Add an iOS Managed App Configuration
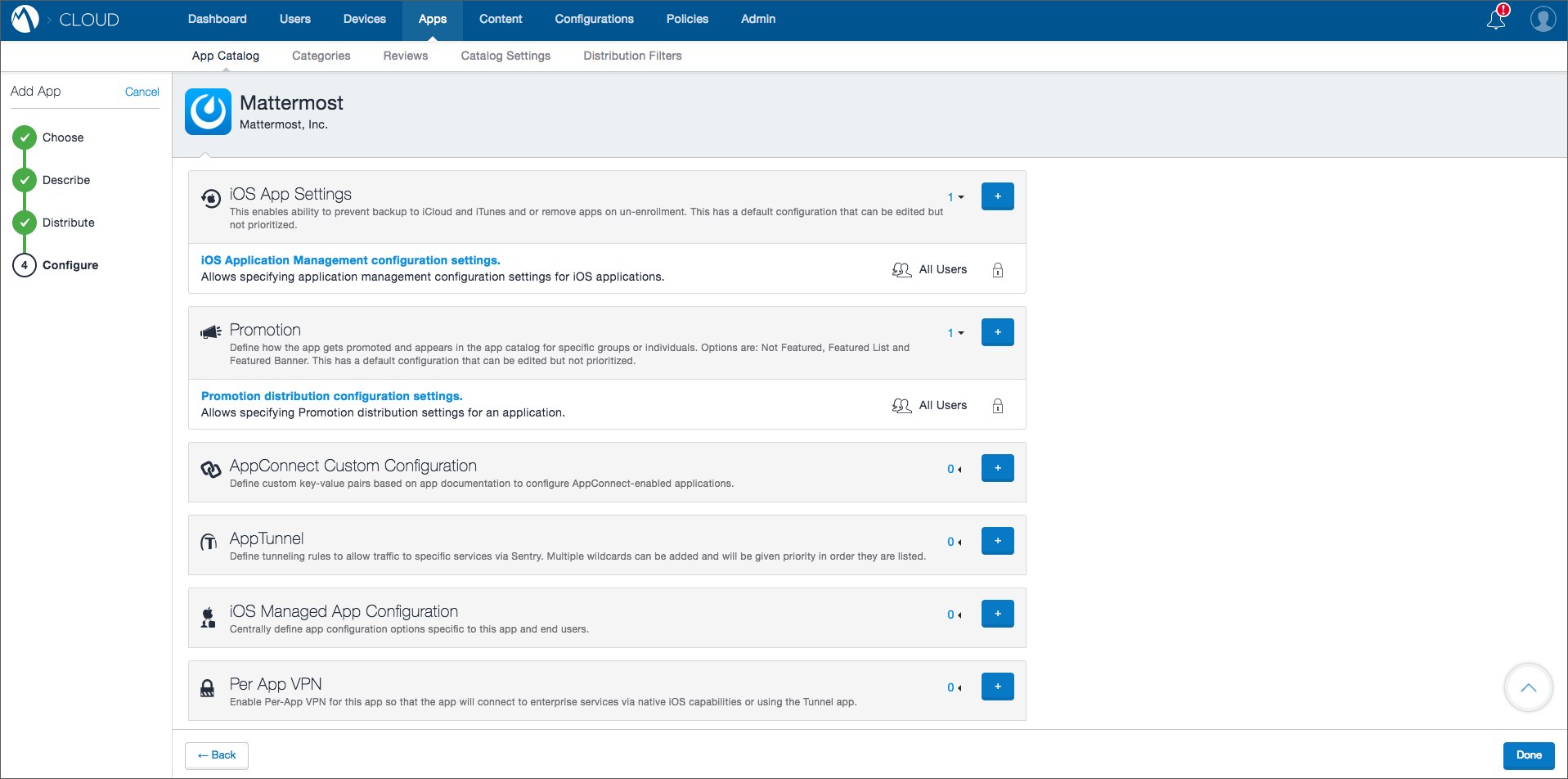The height and width of the screenshot is (779, 1568). point(998,614)
